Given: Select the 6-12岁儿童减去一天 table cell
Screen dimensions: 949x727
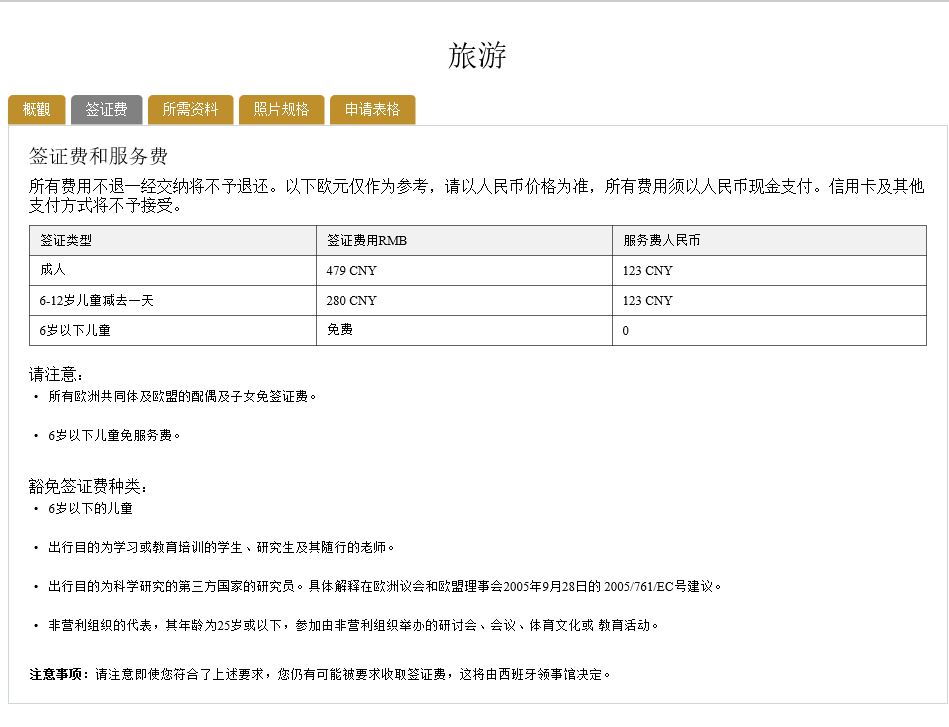Looking at the screenshot, I should tap(96, 300).
